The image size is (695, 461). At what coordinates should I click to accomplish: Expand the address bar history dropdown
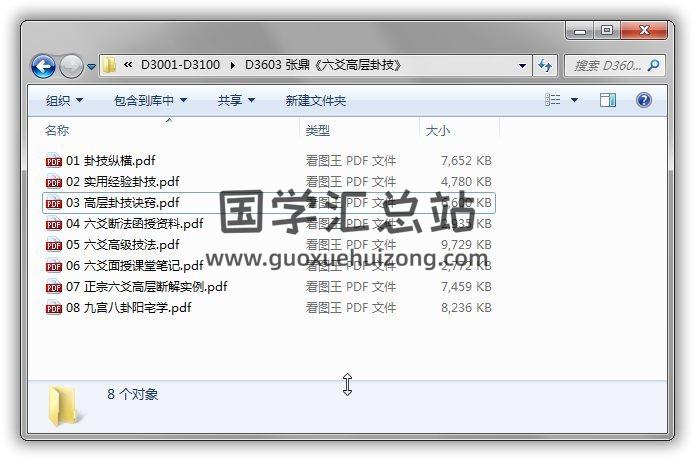point(523,66)
